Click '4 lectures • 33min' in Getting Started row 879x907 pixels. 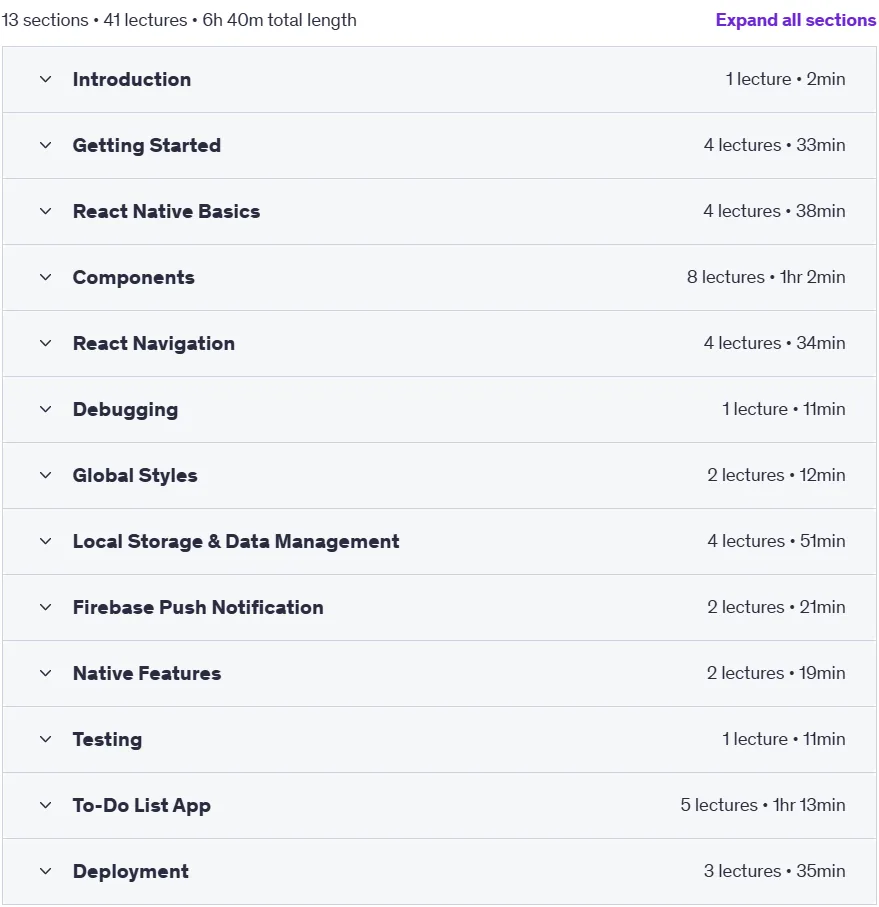(x=774, y=145)
